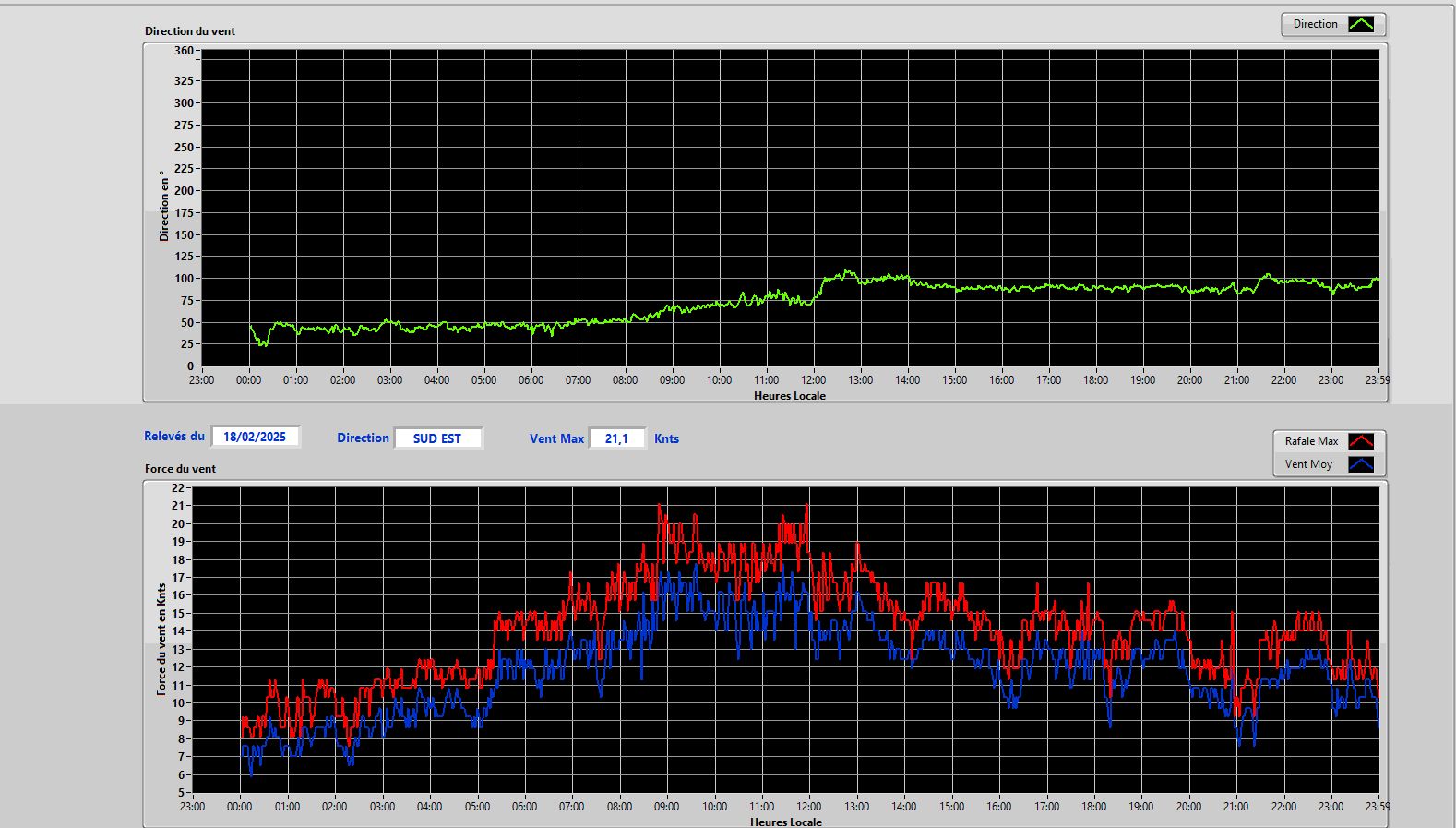Click the 'Force du vent en Knts' axis label
The height and width of the screenshot is (828, 1456).
[161, 639]
